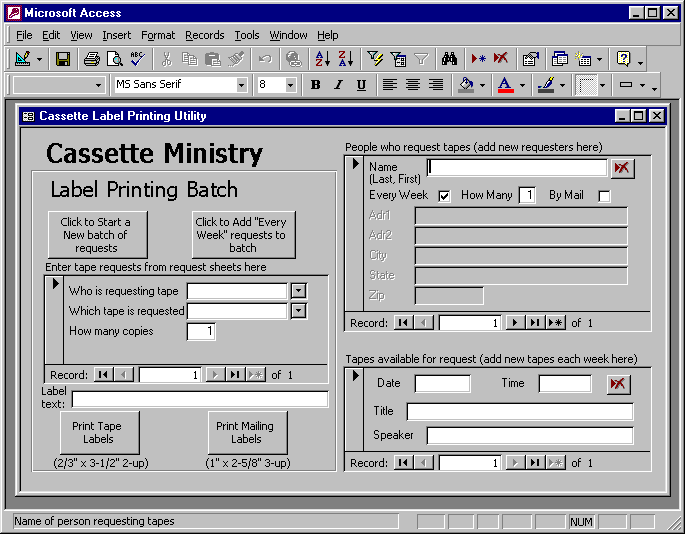Delete the requester record with X button
Viewport: 685px width, 534px height.
click(622, 168)
